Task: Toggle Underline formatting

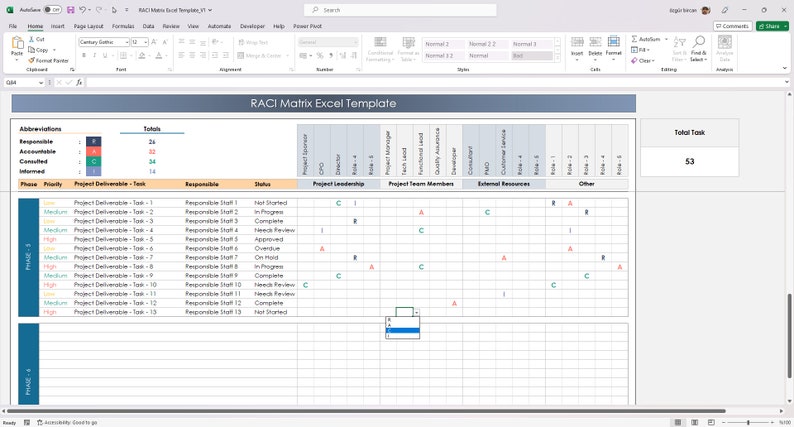Action: pos(105,55)
